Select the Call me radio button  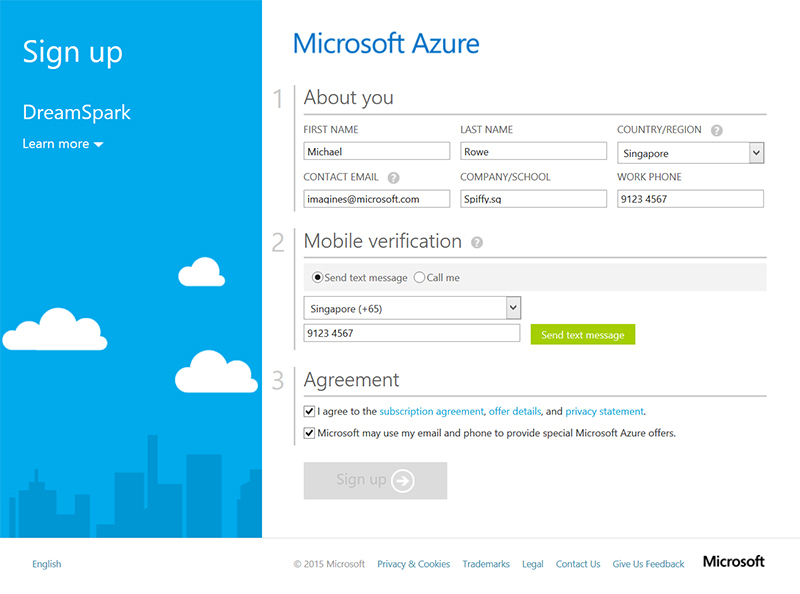tap(419, 277)
